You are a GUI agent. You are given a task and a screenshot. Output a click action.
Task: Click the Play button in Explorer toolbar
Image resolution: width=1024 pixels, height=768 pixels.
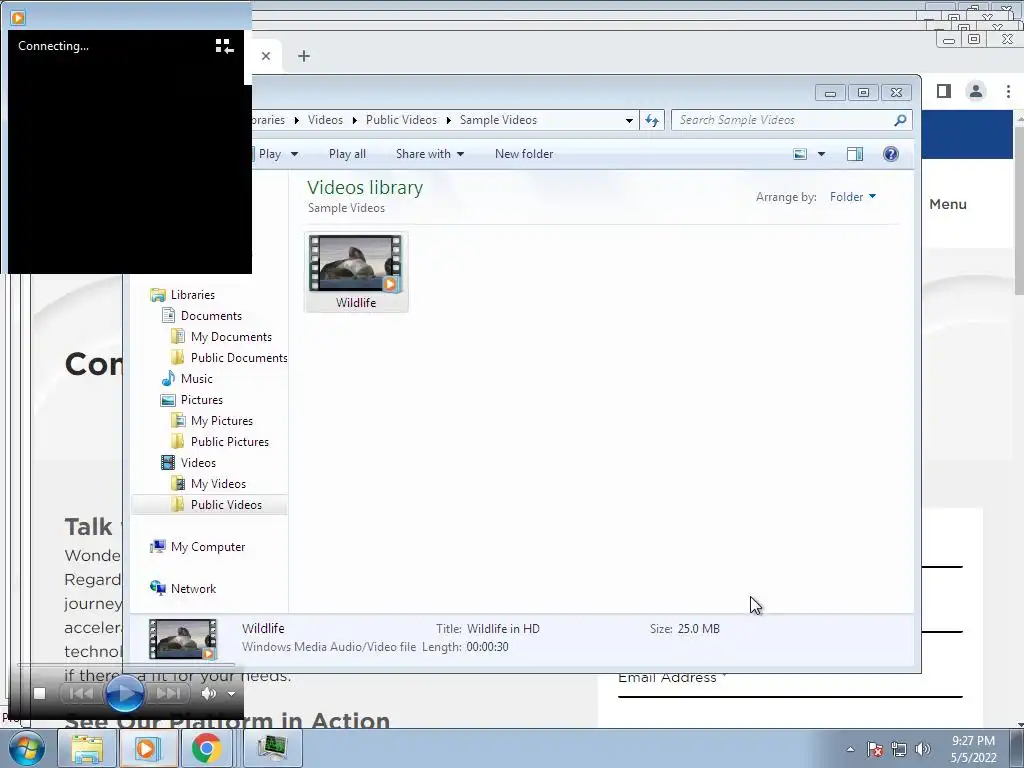[268, 154]
